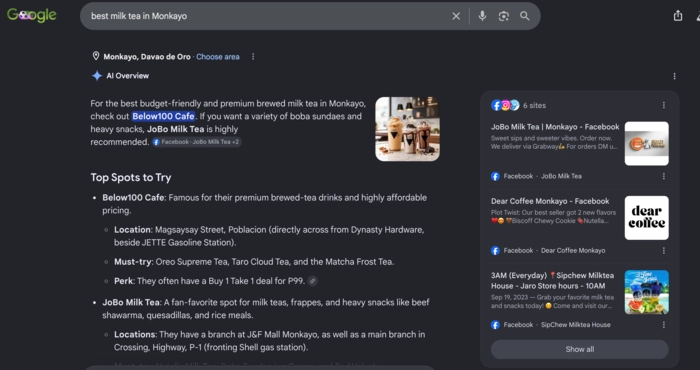Click the Monkayo, Davao de Oro location text
700x370 pixels.
(147, 57)
